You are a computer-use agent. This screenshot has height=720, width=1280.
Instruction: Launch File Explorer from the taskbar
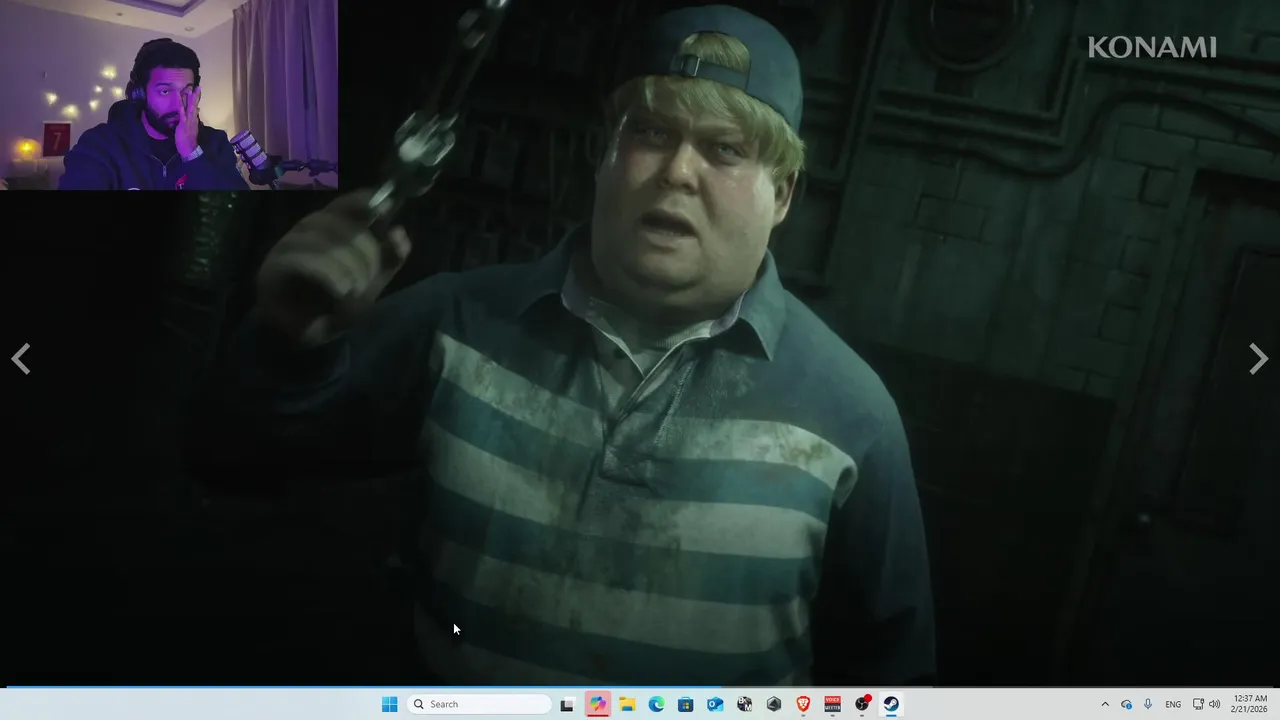(627, 704)
